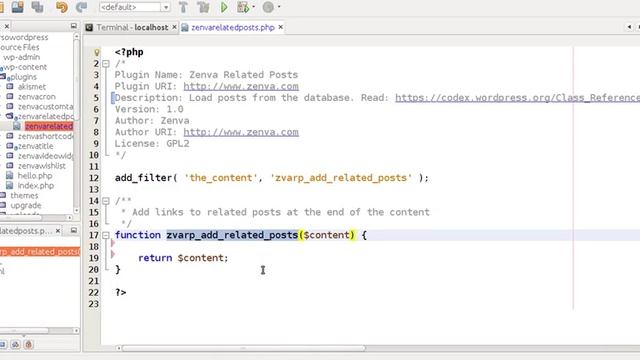Click the index.php file icon
Image resolution: width=640 pixels, height=360 pixels.
pyautogui.click(x=10, y=185)
